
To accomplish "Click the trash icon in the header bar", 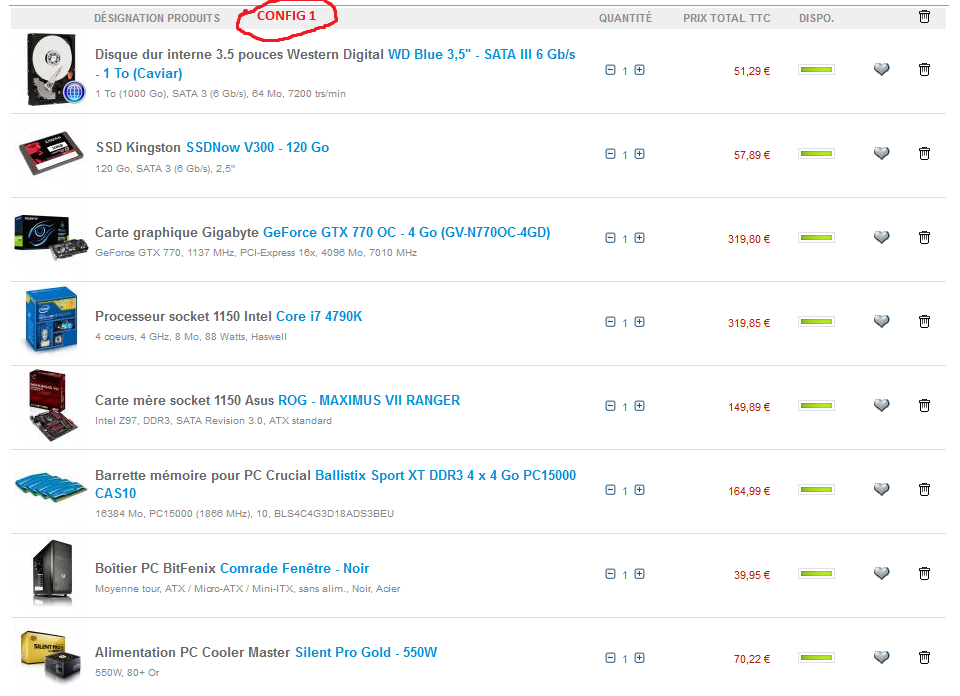I will pyautogui.click(x=924, y=17).
